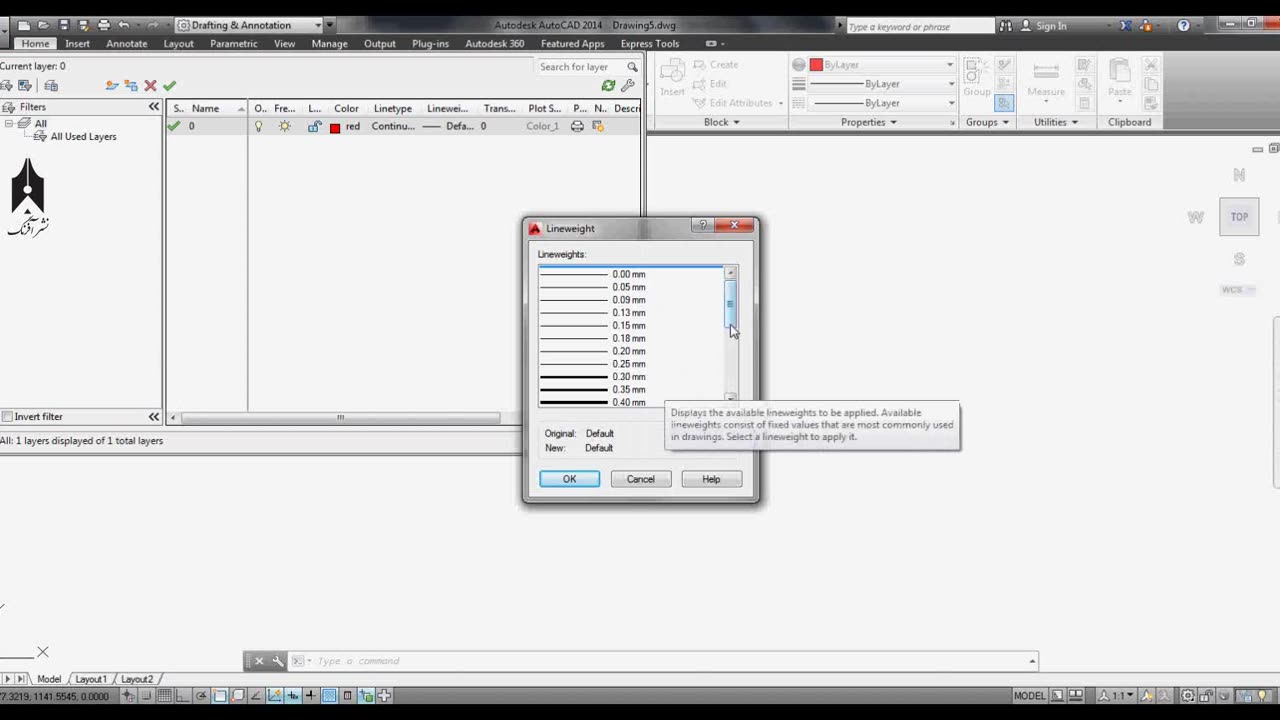The width and height of the screenshot is (1280, 720).
Task: Select the 0.20 mm lineweight
Action: tap(631, 352)
